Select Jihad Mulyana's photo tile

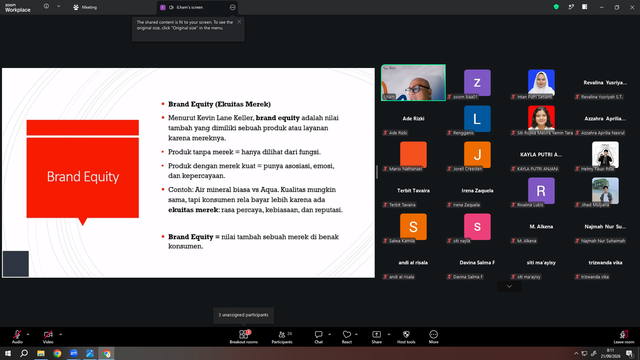605,190
